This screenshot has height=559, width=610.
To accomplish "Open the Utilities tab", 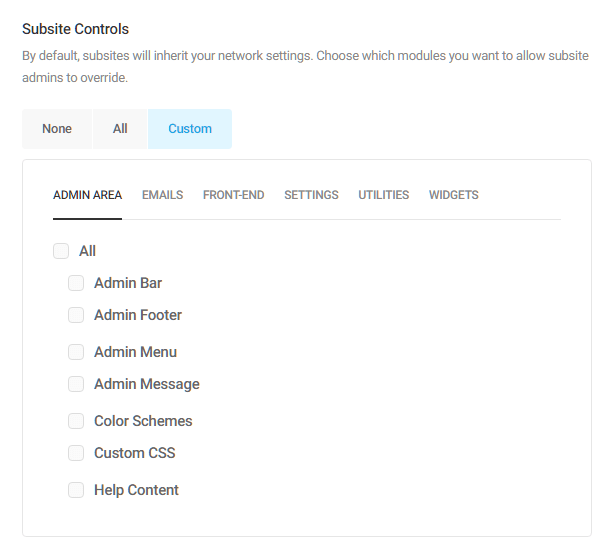I will tap(384, 195).
